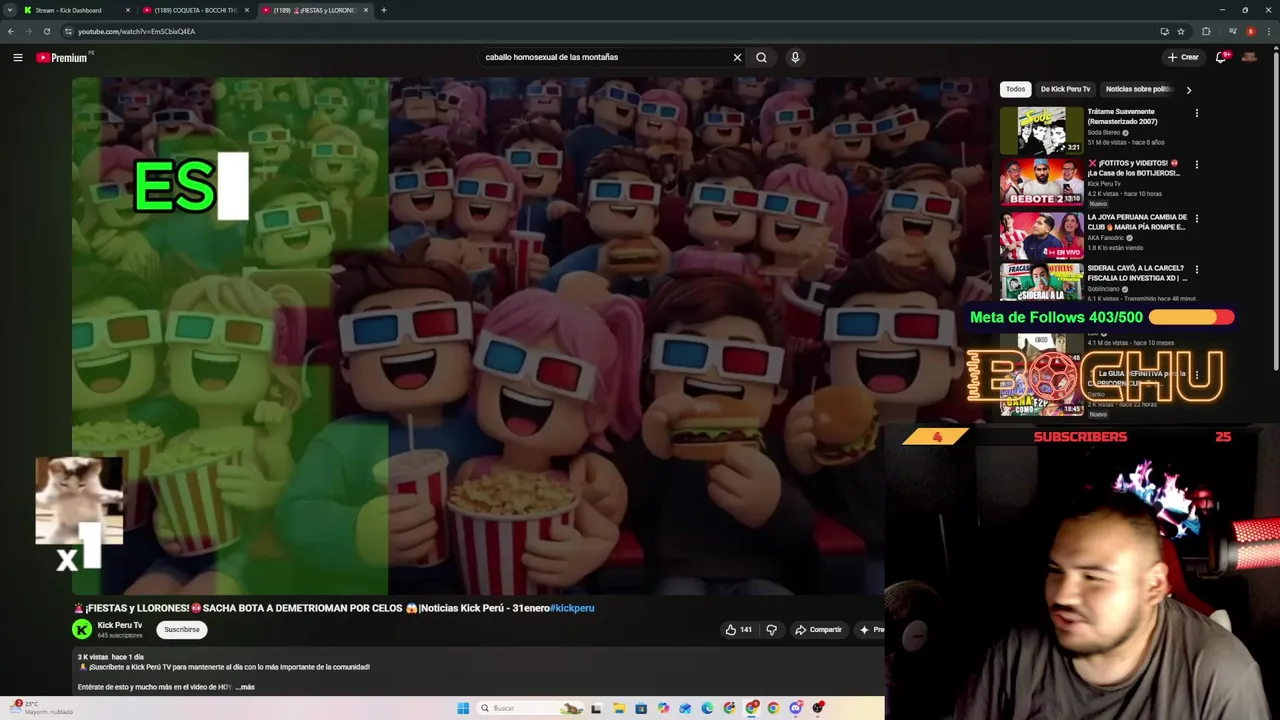
Task: Open the #kickperu hashtag link
Action: (572, 608)
